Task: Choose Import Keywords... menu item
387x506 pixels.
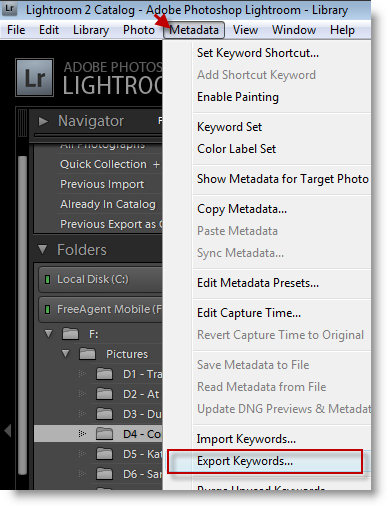Action: [x=246, y=439]
